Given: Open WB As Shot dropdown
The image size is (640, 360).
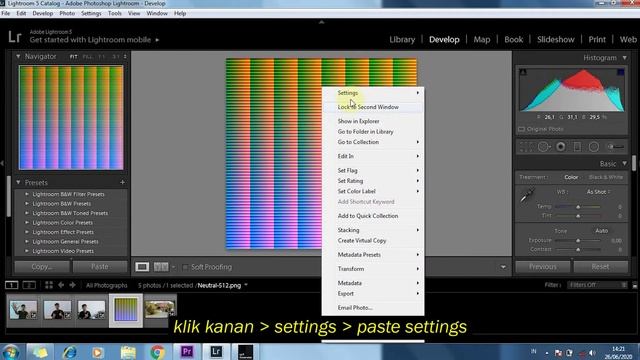Looking at the screenshot, I should [x=598, y=192].
